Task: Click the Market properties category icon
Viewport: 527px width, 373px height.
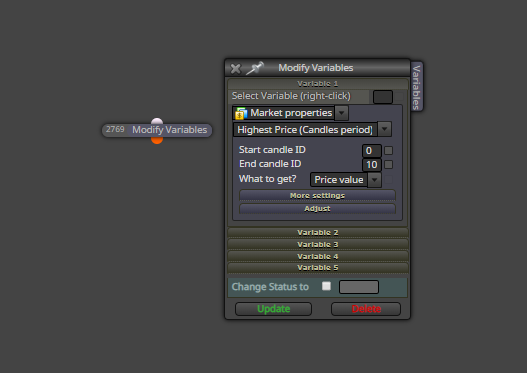Action: pos(241,113)
